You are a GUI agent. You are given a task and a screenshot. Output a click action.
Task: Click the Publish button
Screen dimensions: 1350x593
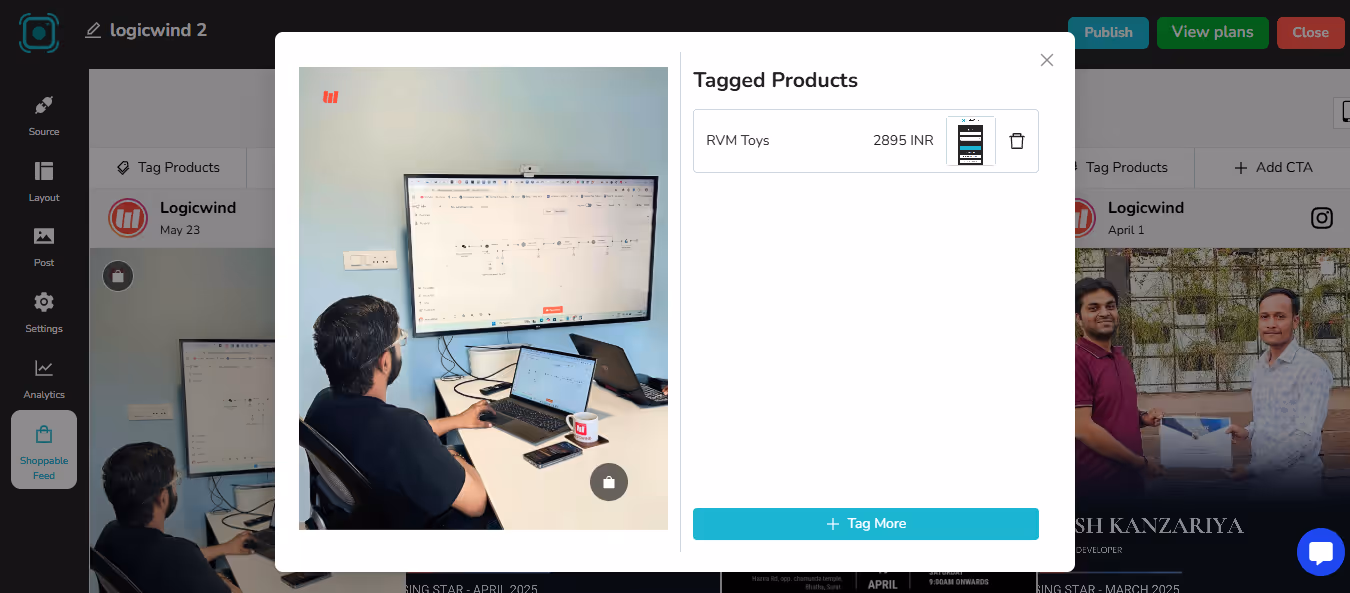1108,32
